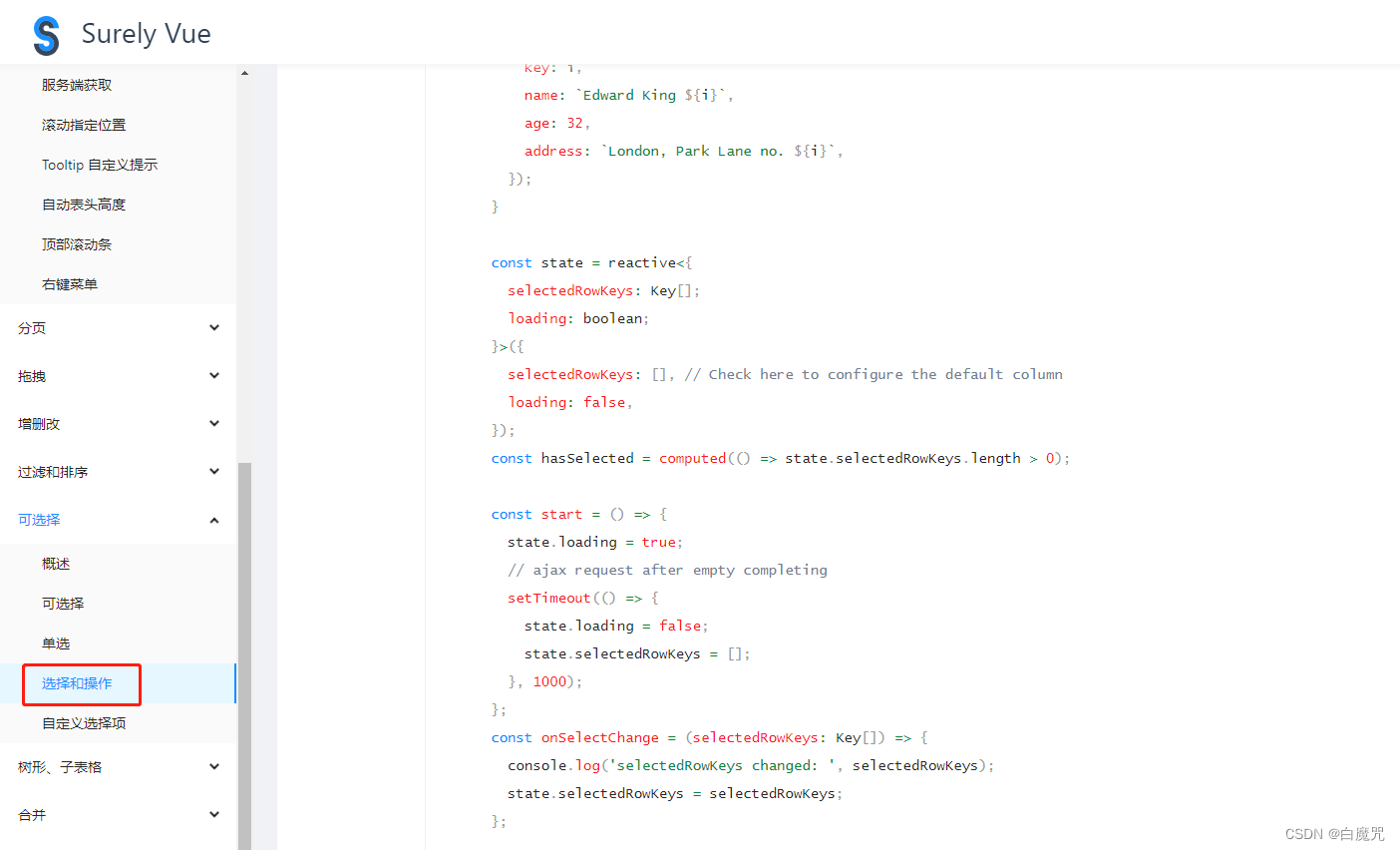
Task: Click the '// ajax request after empty completing' comment
Action: pyautogui.click(x=667, y=570)
